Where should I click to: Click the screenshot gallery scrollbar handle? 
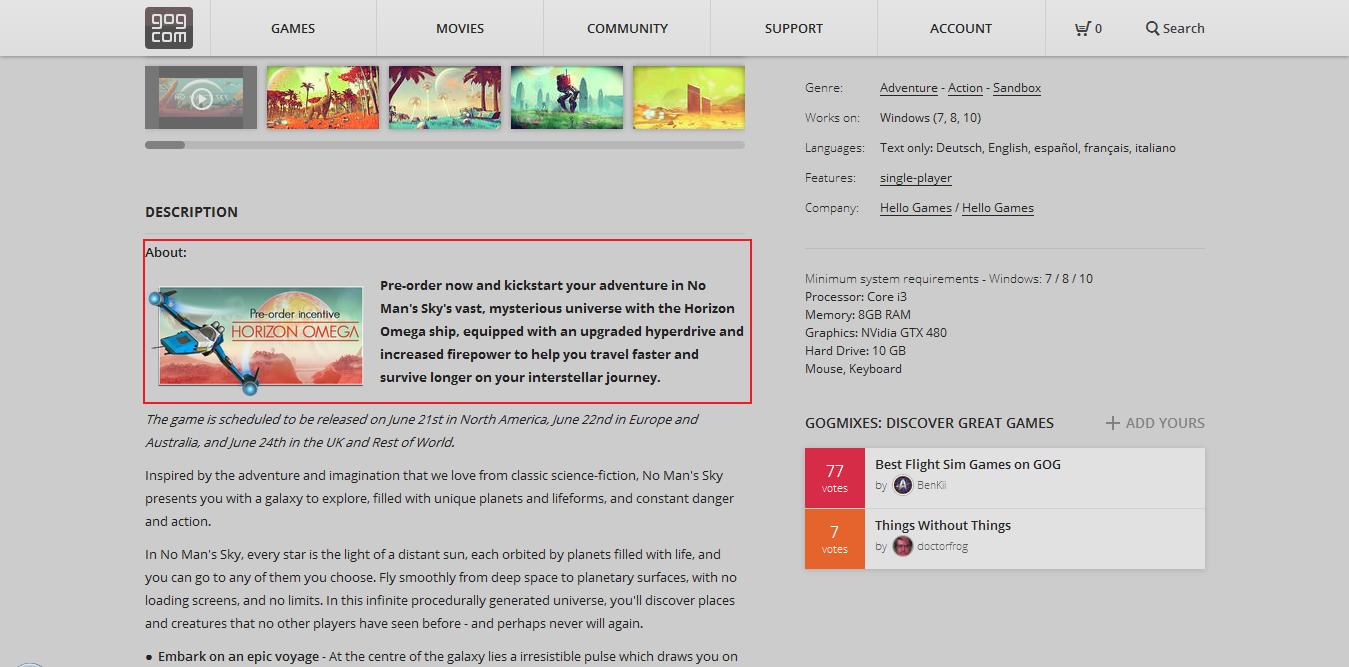(x=165, y=145)
